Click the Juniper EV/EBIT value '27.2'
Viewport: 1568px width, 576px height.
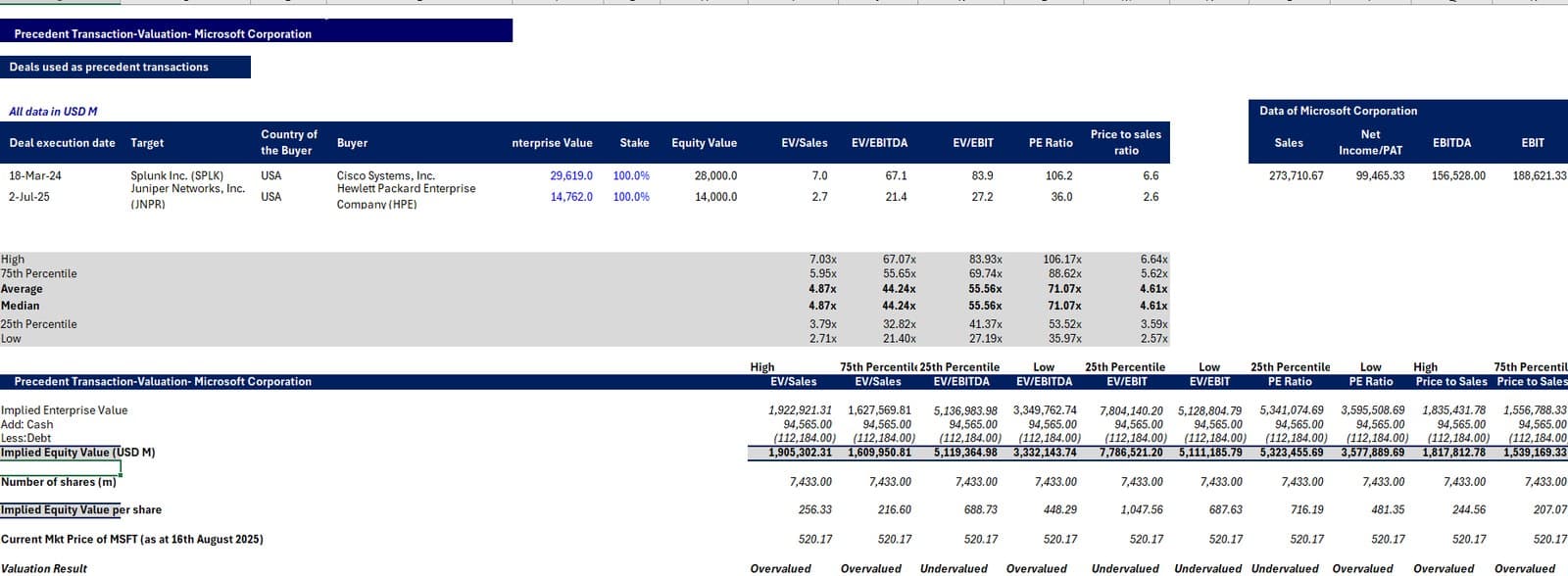click(x=982, y=197)
